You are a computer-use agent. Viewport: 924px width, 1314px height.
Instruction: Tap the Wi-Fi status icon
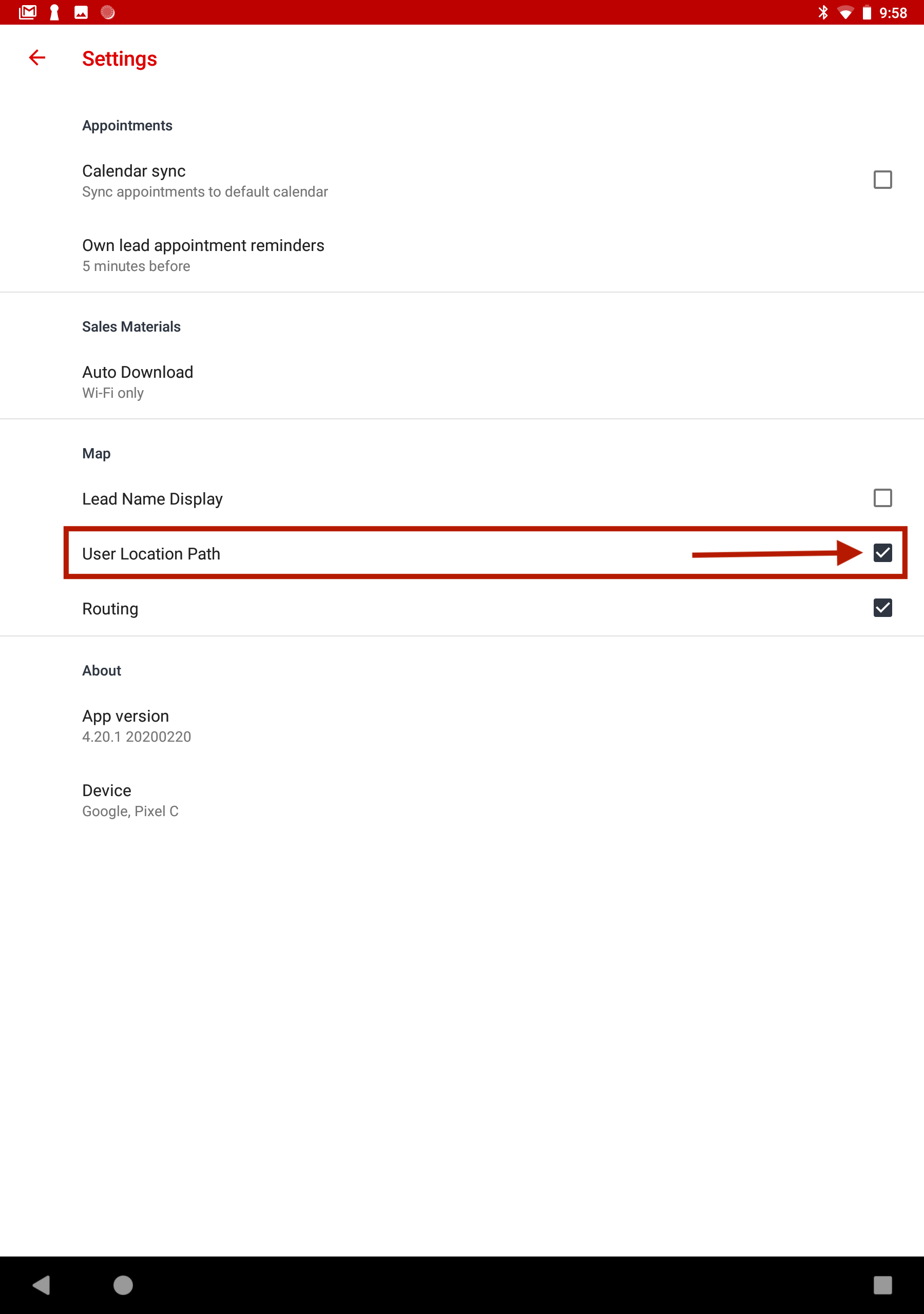click(845, 12)
